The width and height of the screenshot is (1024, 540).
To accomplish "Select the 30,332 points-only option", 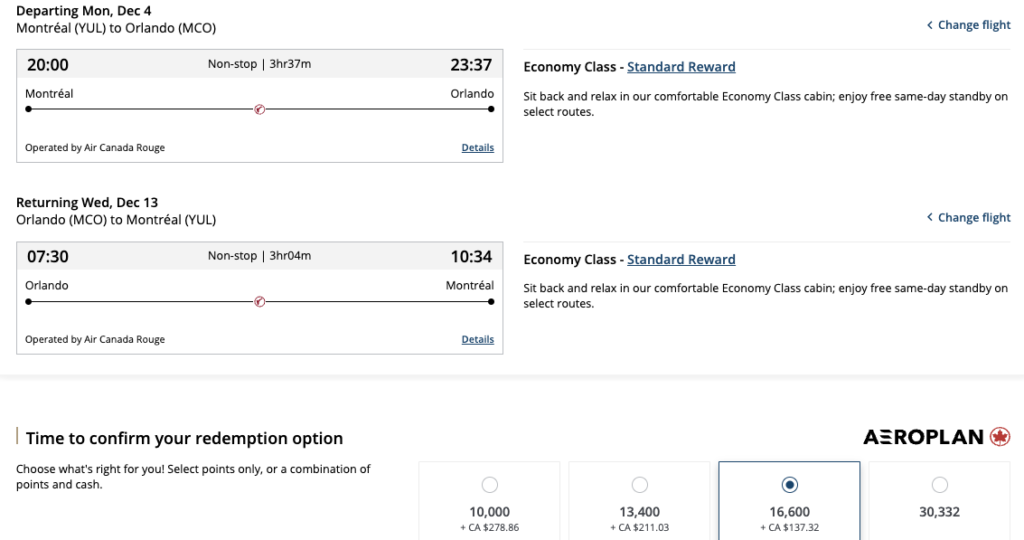I will (x=939, y=485).
